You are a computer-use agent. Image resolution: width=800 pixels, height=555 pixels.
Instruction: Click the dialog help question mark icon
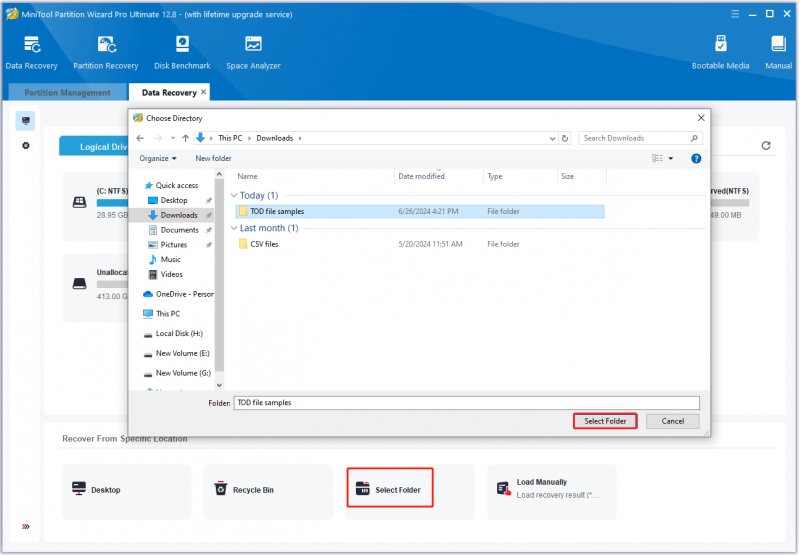tap(695, 159)
